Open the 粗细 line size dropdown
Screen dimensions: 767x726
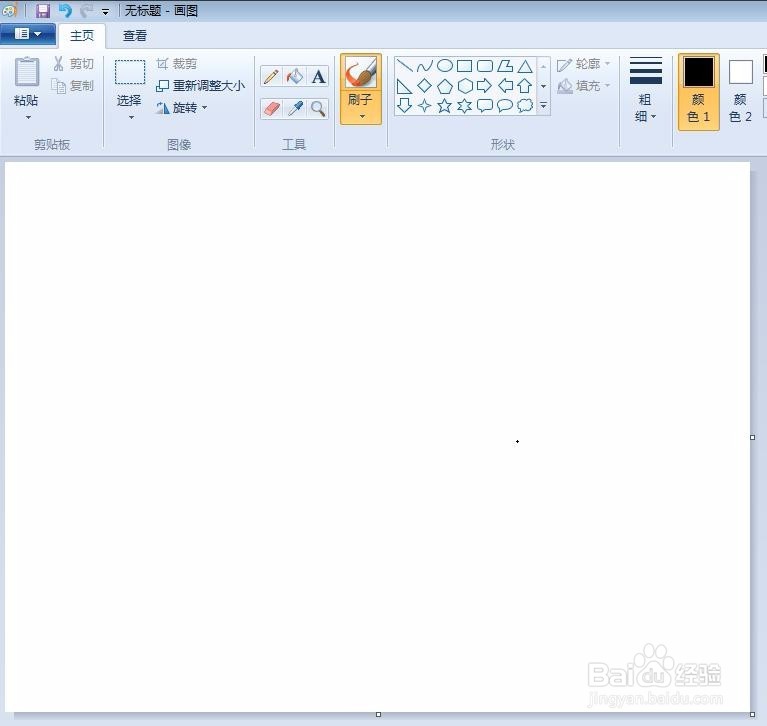[646, 90]
